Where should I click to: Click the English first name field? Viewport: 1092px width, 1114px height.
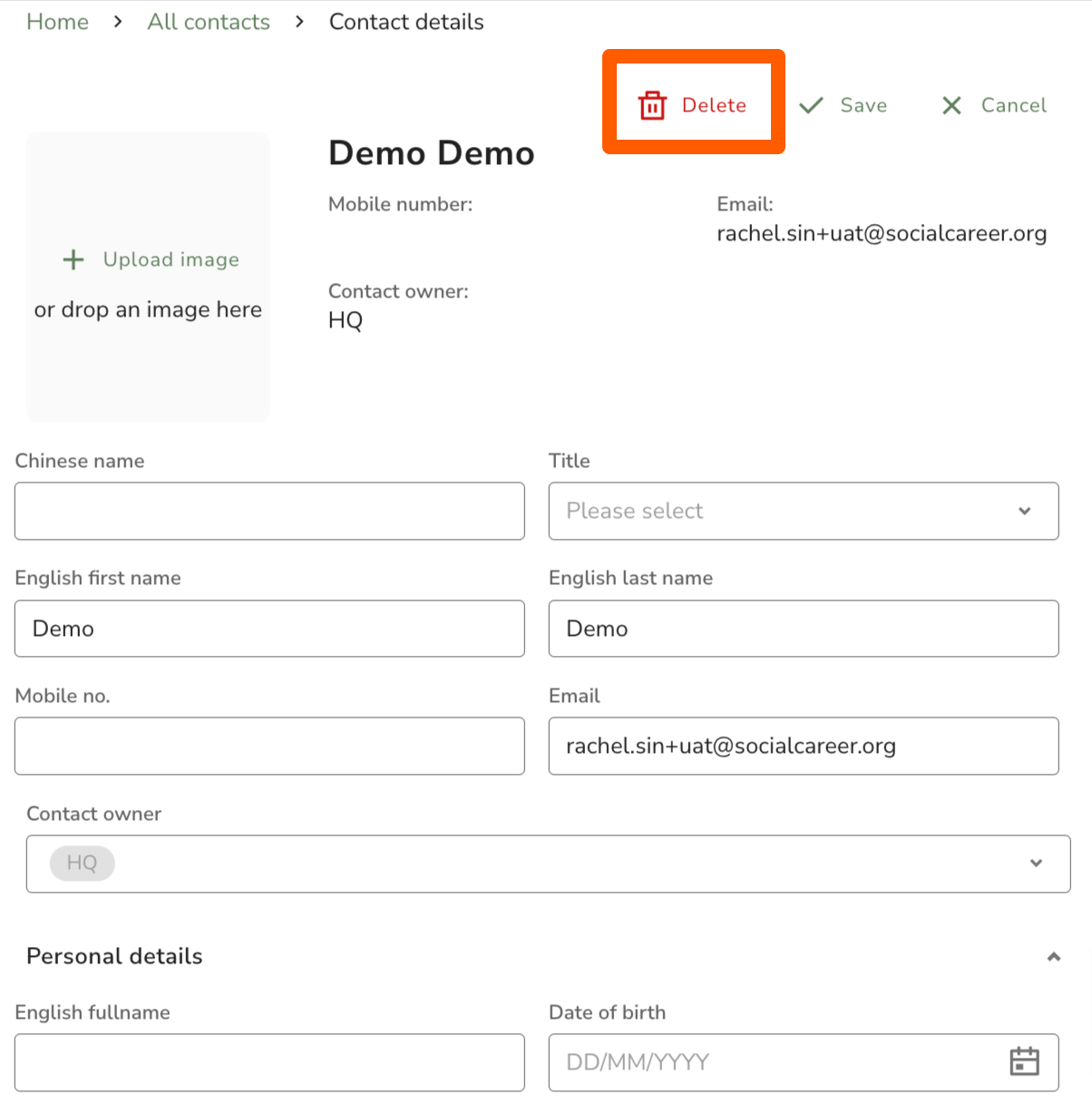pyautogui.click(x=269, y=629)
